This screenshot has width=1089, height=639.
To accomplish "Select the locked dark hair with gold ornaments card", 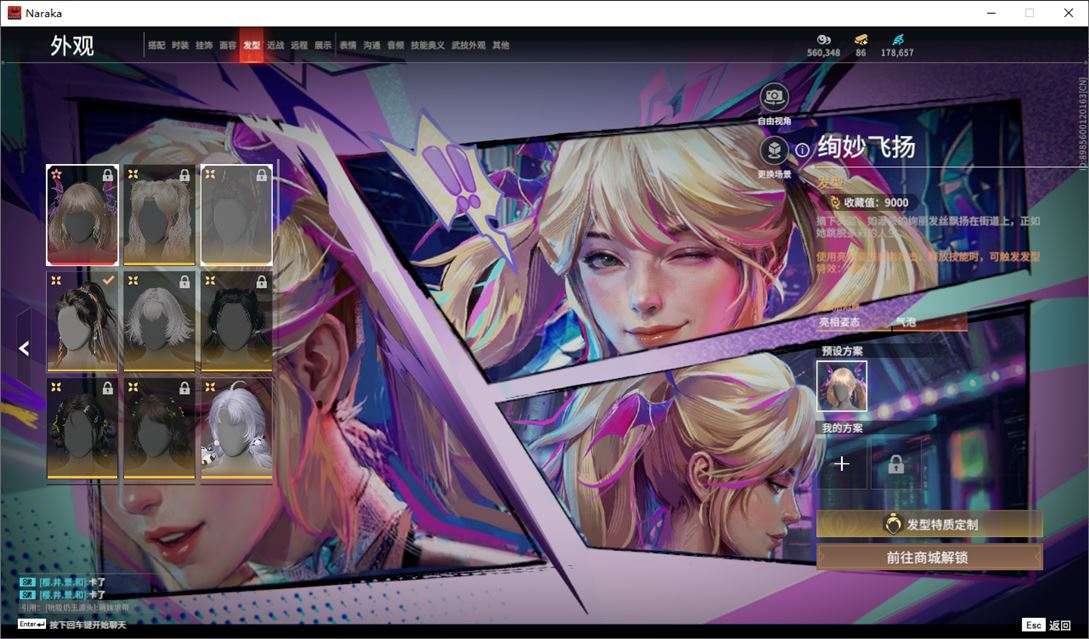I will (82, 428).
